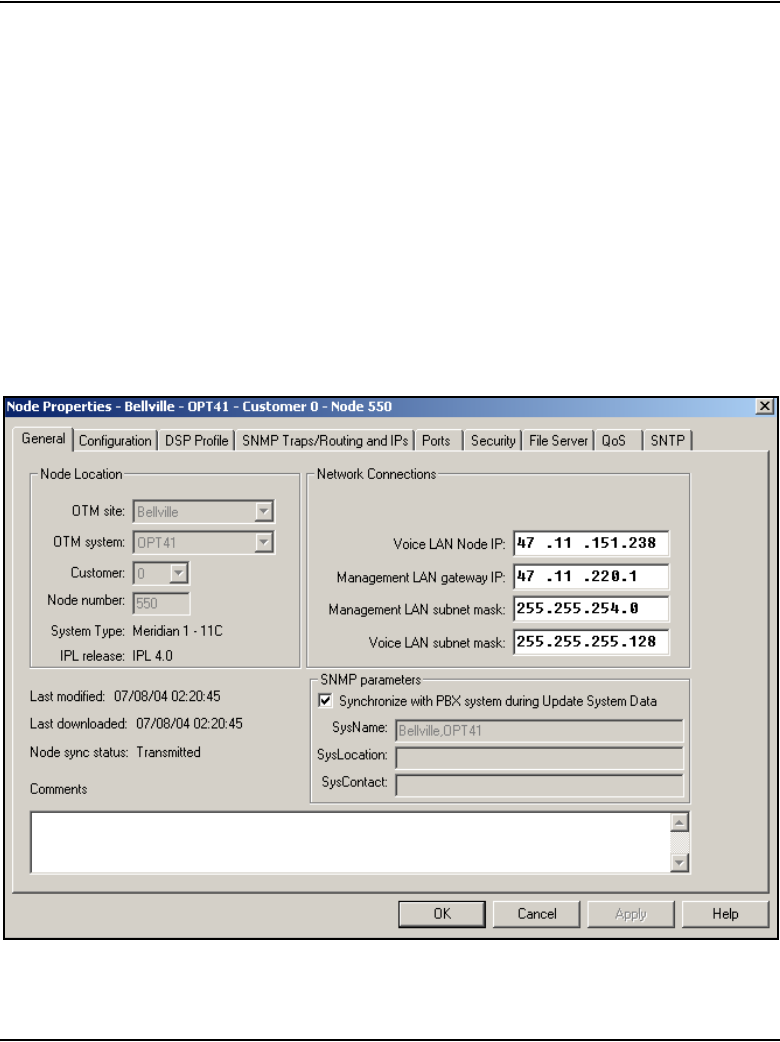Edit Management LAN gateway IP field
Screen dimensions: 780x1042
coord(591,576)
